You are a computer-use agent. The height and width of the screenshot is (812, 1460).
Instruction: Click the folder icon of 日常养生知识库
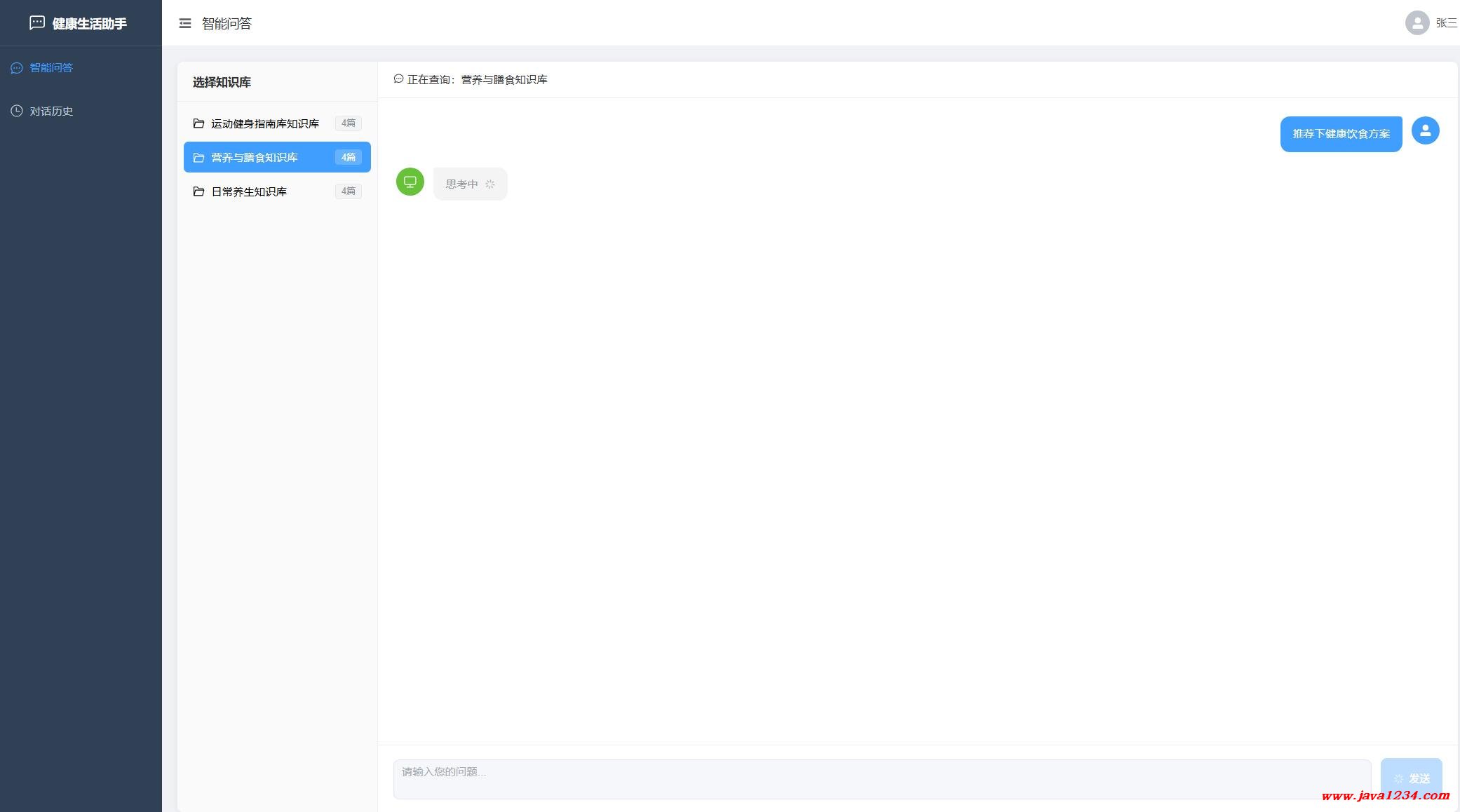198,191
